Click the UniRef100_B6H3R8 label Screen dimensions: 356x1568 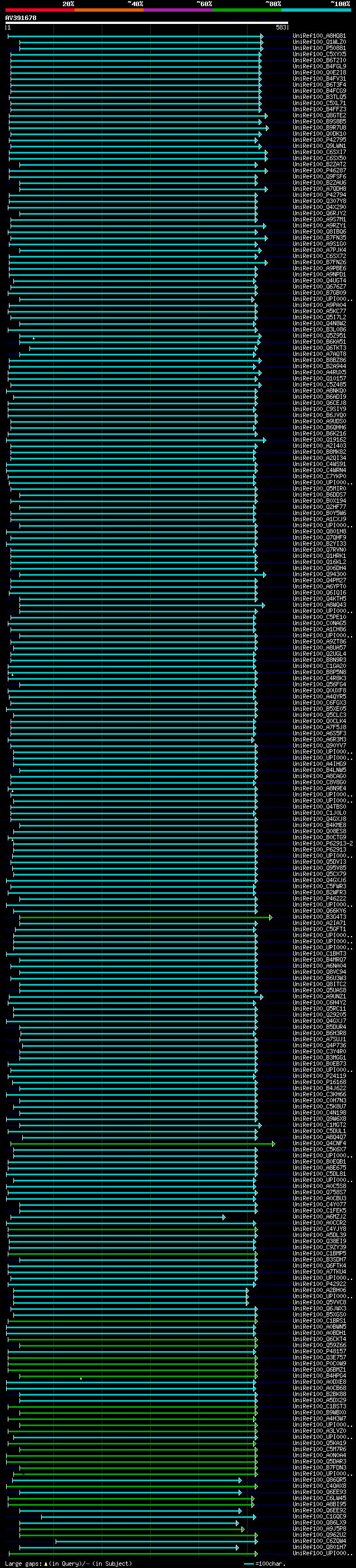pyautogui.click(x=319, y=1033)
